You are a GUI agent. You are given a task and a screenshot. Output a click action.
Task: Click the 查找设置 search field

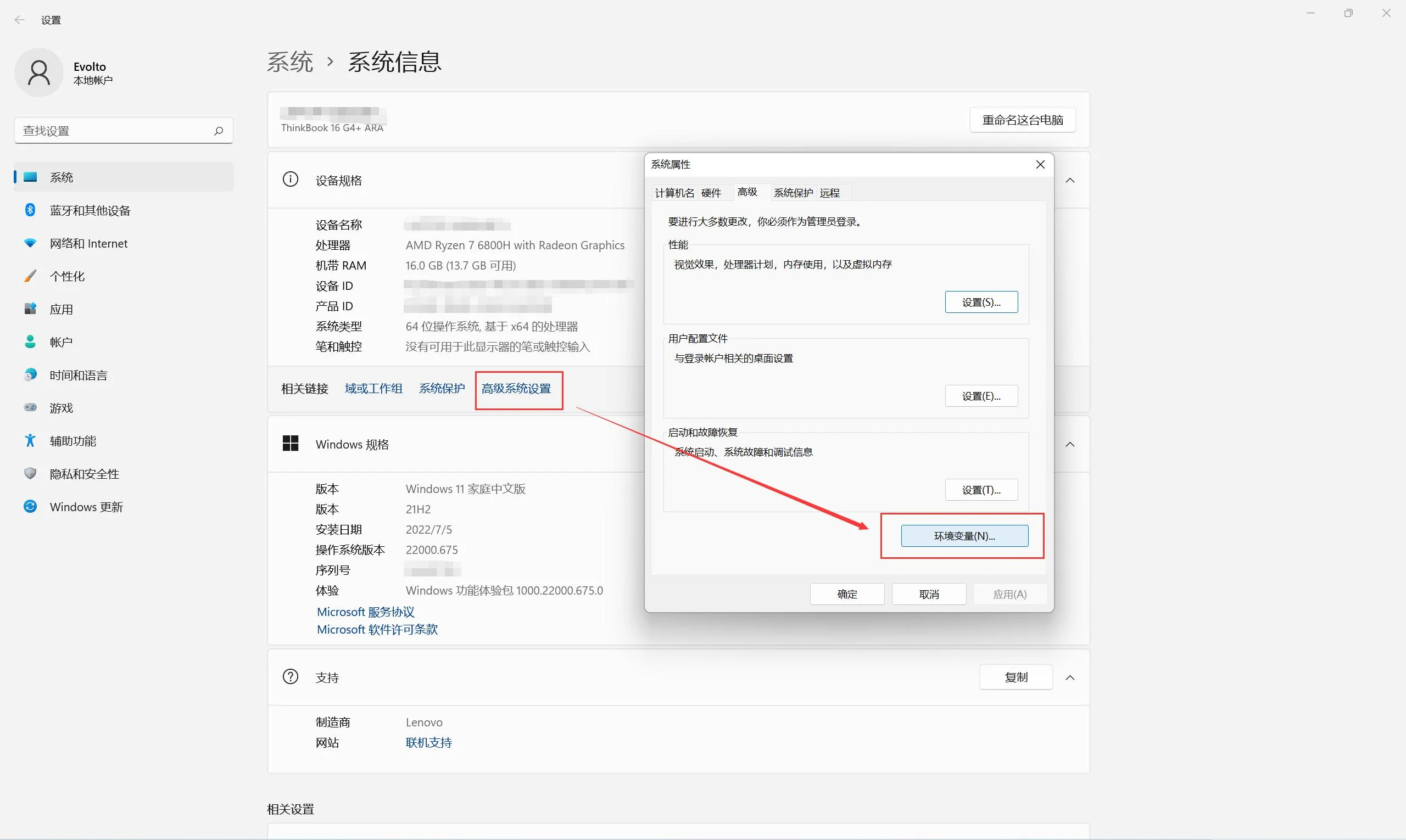coord(113,131)
